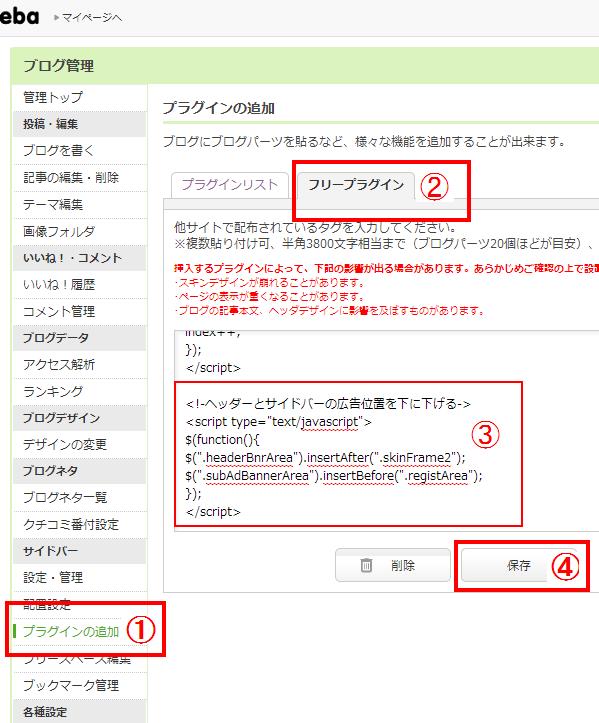Open テーマ編集 menu item
Screen dimensions: 599x723
[53, 204]
